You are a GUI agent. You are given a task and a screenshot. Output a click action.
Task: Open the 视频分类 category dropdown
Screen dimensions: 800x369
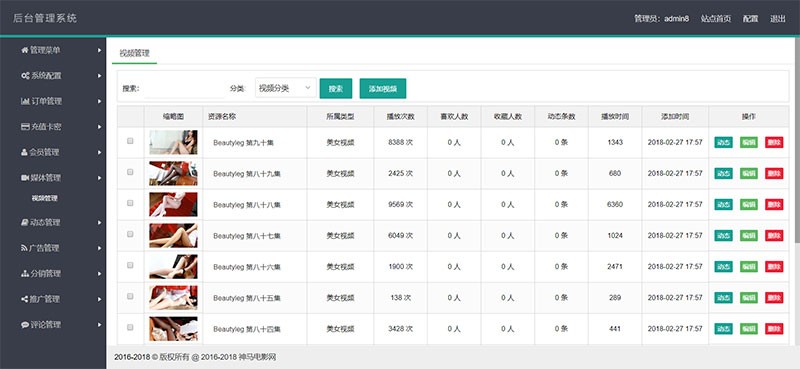pos(286,88)
